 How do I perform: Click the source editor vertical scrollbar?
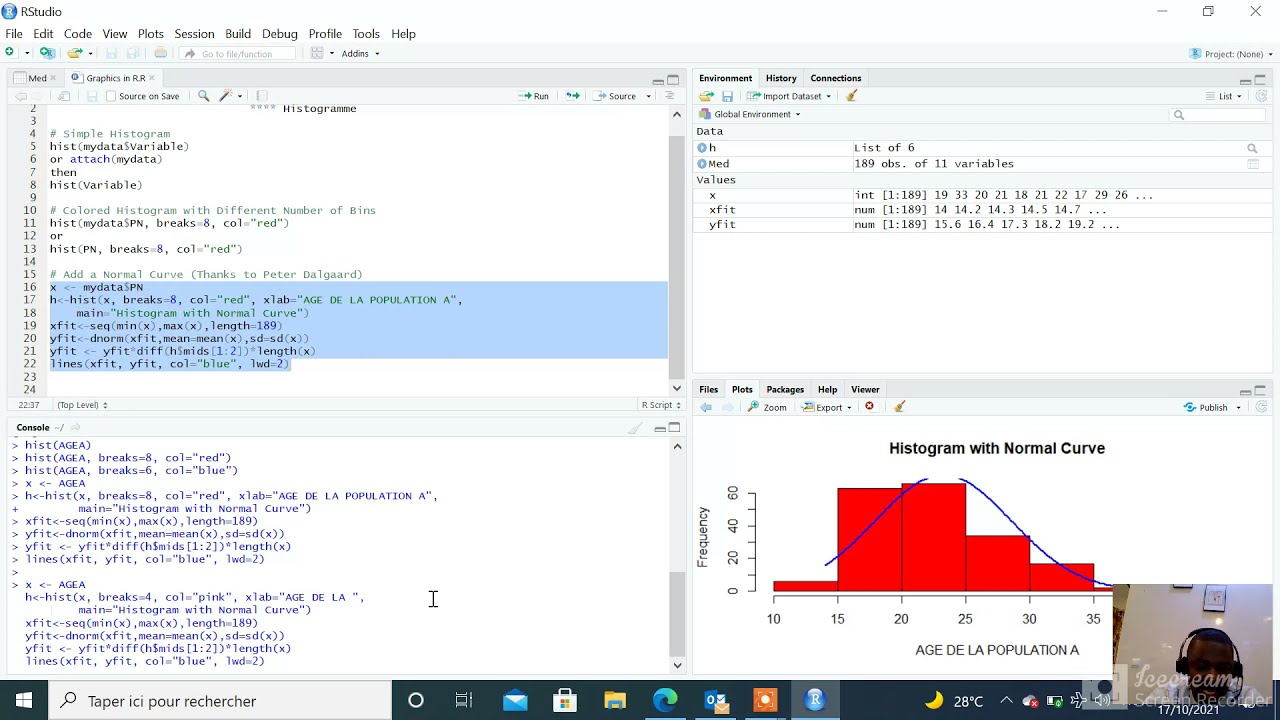point(677,250)
